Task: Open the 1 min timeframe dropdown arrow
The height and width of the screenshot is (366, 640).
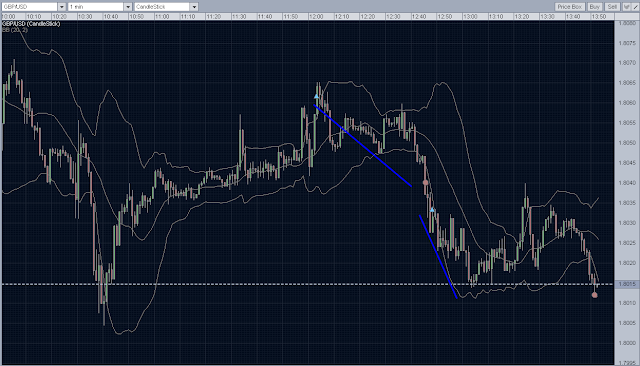Action: click(128, 7)
